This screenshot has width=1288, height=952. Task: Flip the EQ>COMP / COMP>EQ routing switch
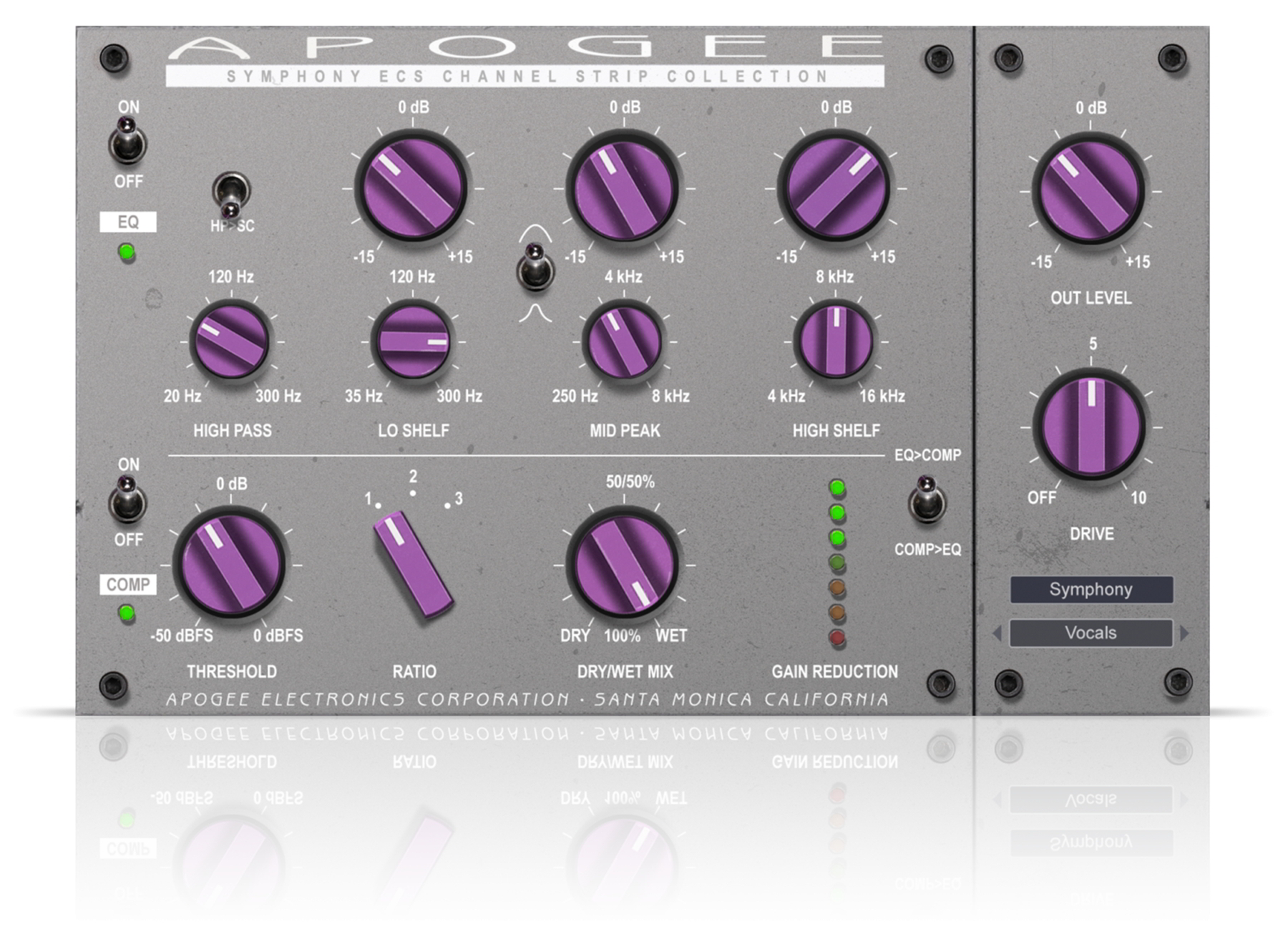pyautogui.click(x=927, y=500)
